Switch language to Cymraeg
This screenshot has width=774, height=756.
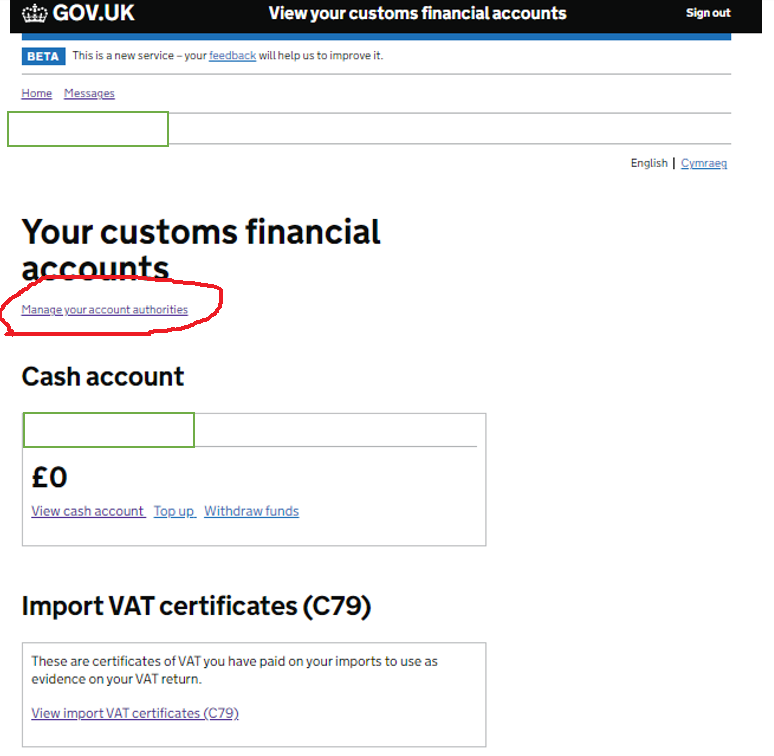704,163
